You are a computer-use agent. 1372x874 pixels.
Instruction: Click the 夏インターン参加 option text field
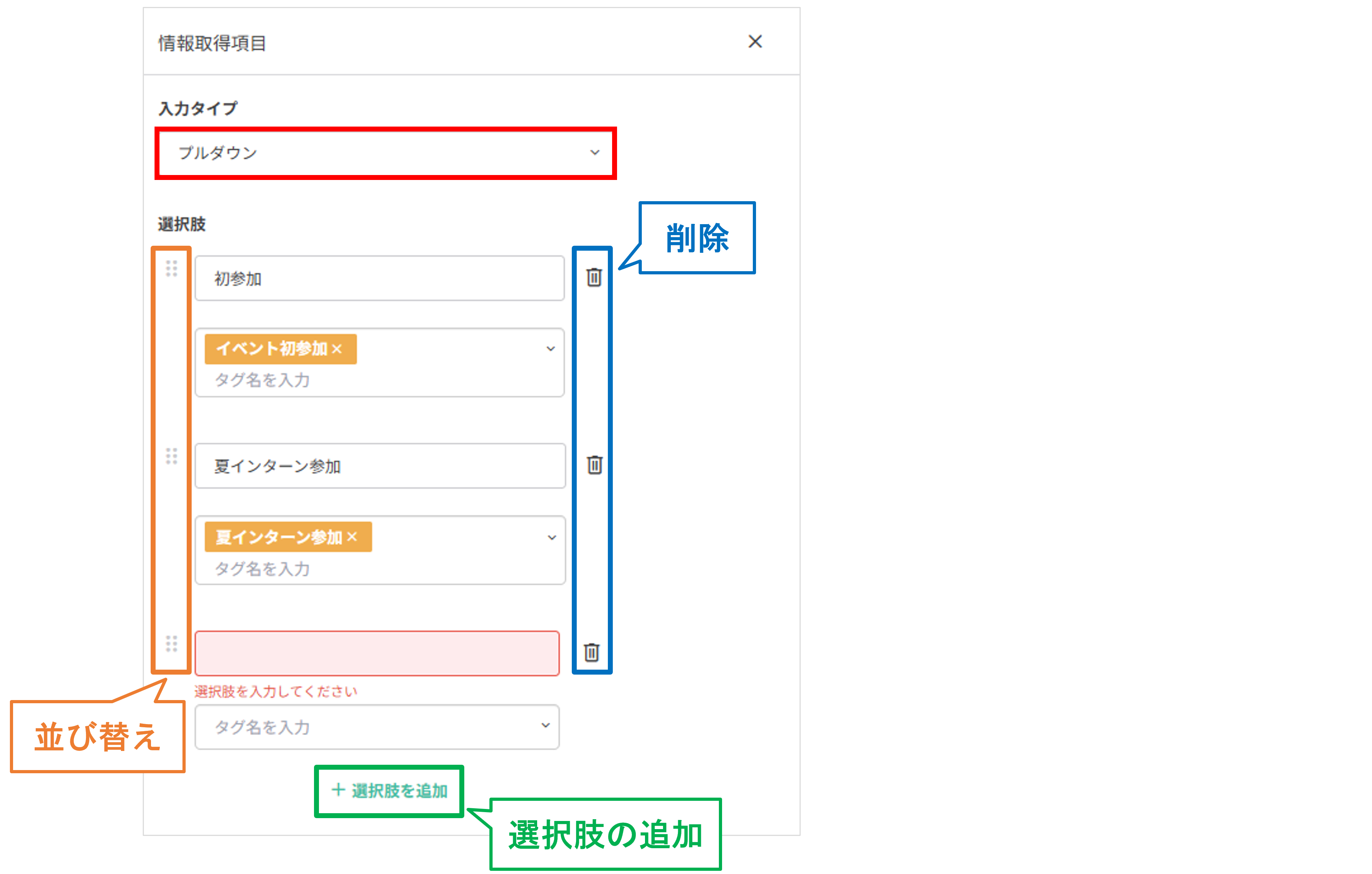[x=379, y=466]
